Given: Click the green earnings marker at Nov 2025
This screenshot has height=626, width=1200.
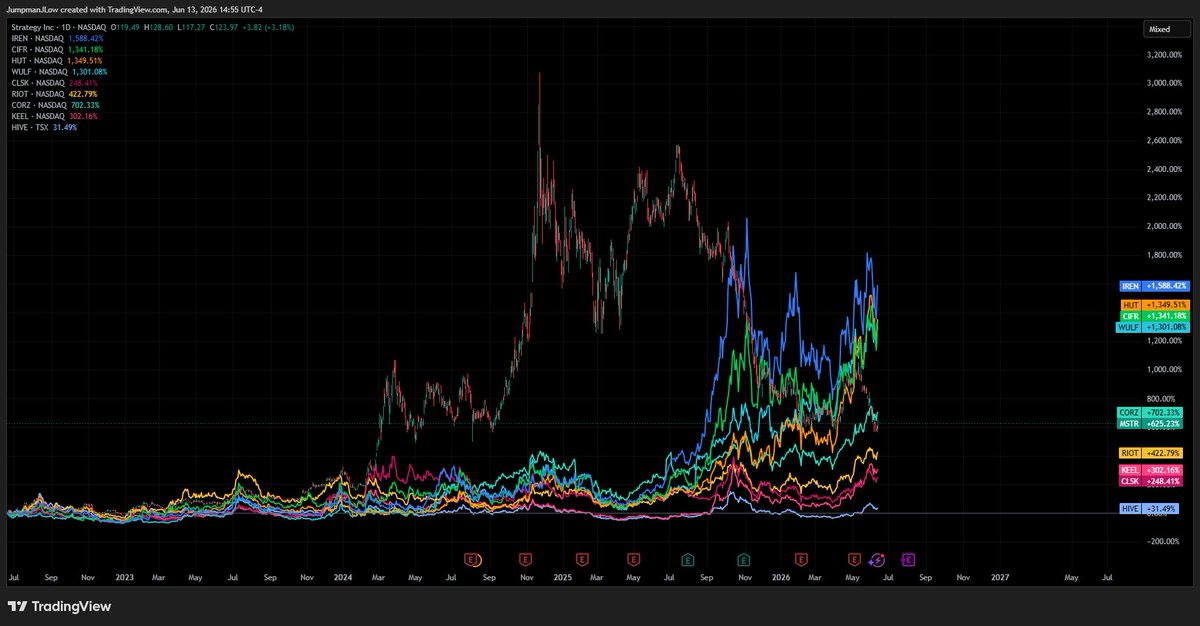Looking at the screenshot, I should (x=743, y=558).
